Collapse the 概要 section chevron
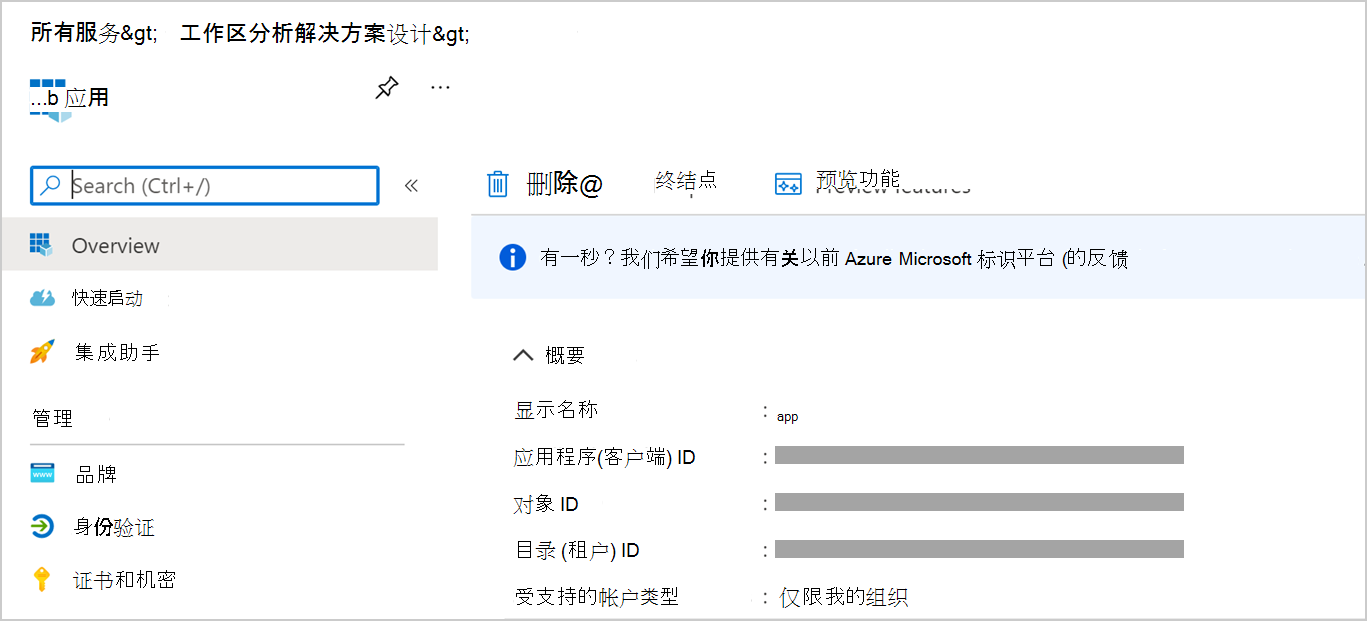 [523, 354]
